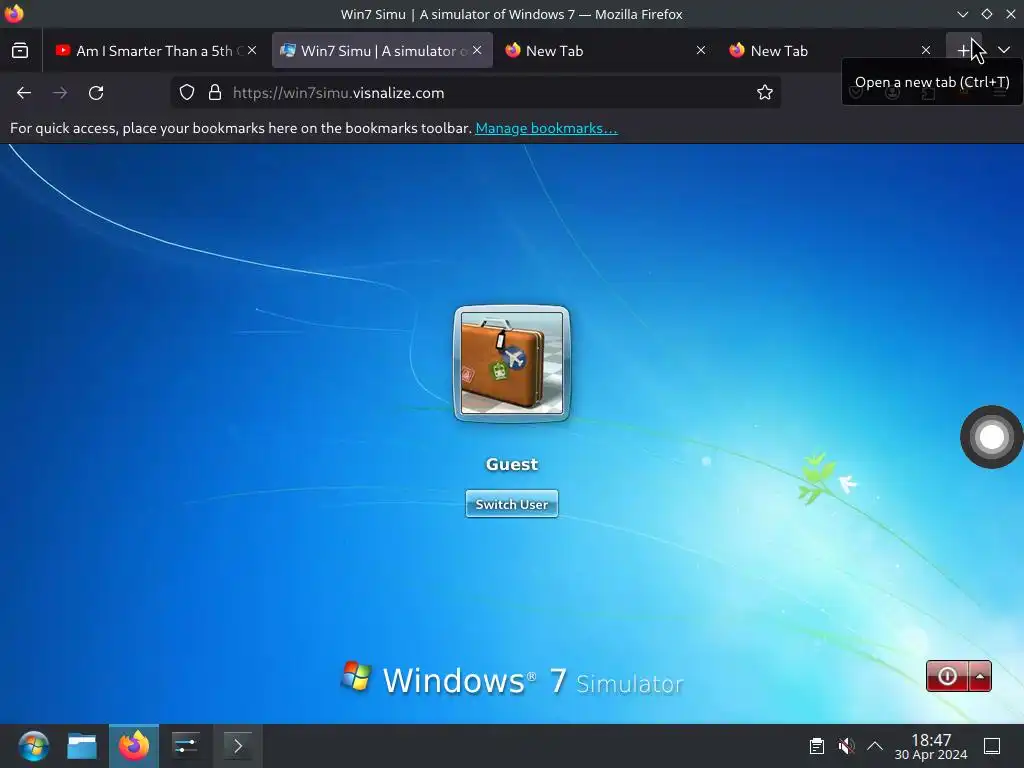
Task: Close the second New Tab
Action: pyautogui.click(x=926, y=50)
